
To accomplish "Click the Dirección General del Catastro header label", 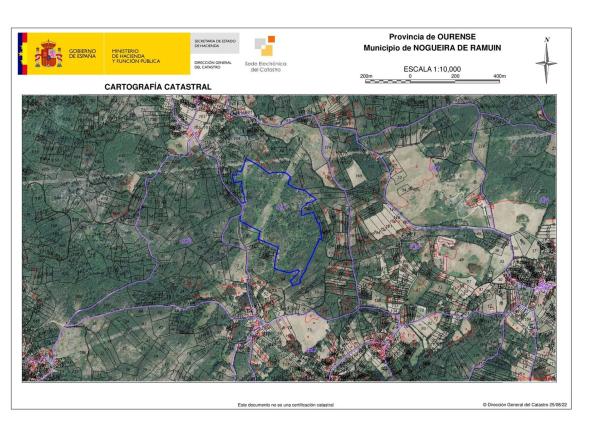I will click(210, 64).
